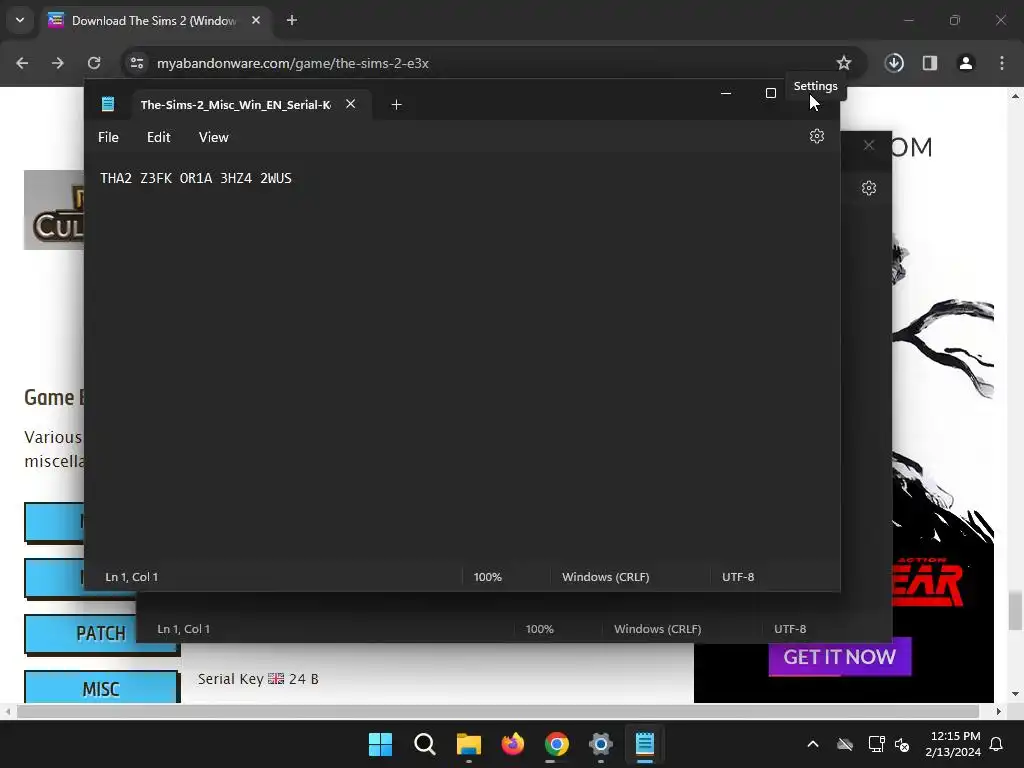Open Settings app from taskbar
This screenshot has height=768, width=1024.
(600, 744)
